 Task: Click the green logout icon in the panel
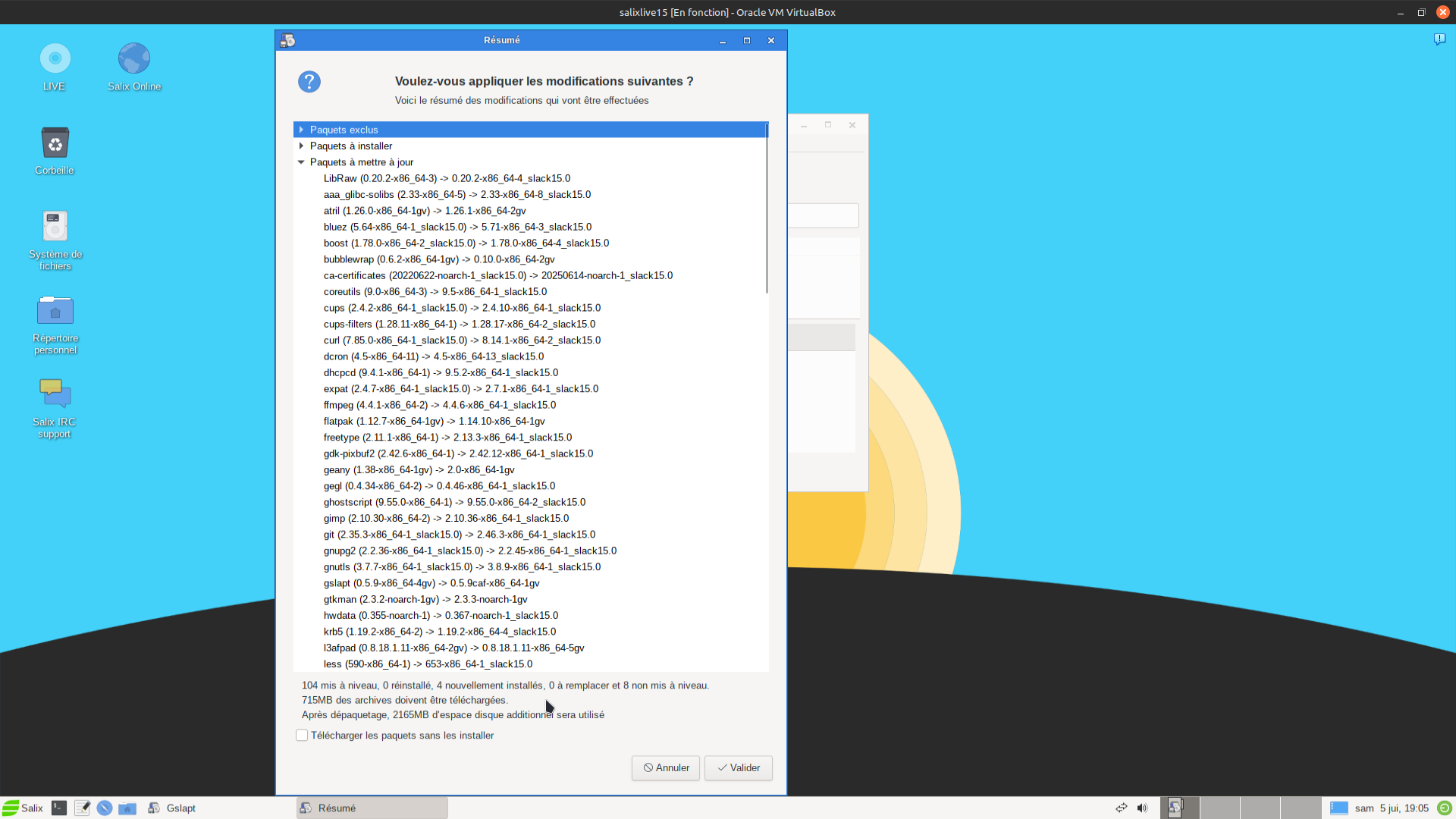pyautogui.click(x=1445, y=808)
